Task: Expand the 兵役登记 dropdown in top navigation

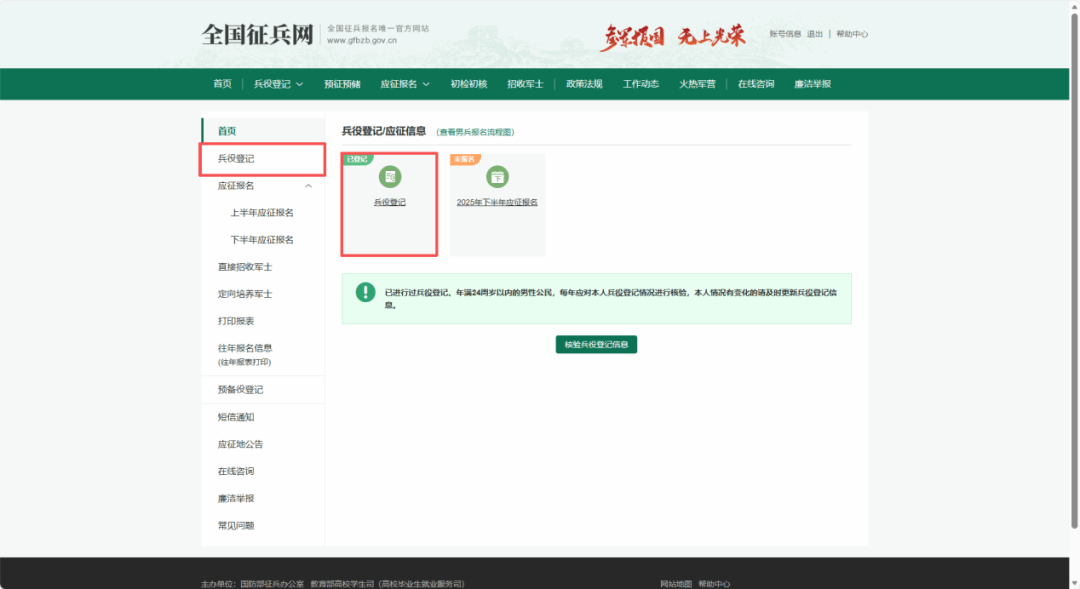Action: tap(278, 84)
